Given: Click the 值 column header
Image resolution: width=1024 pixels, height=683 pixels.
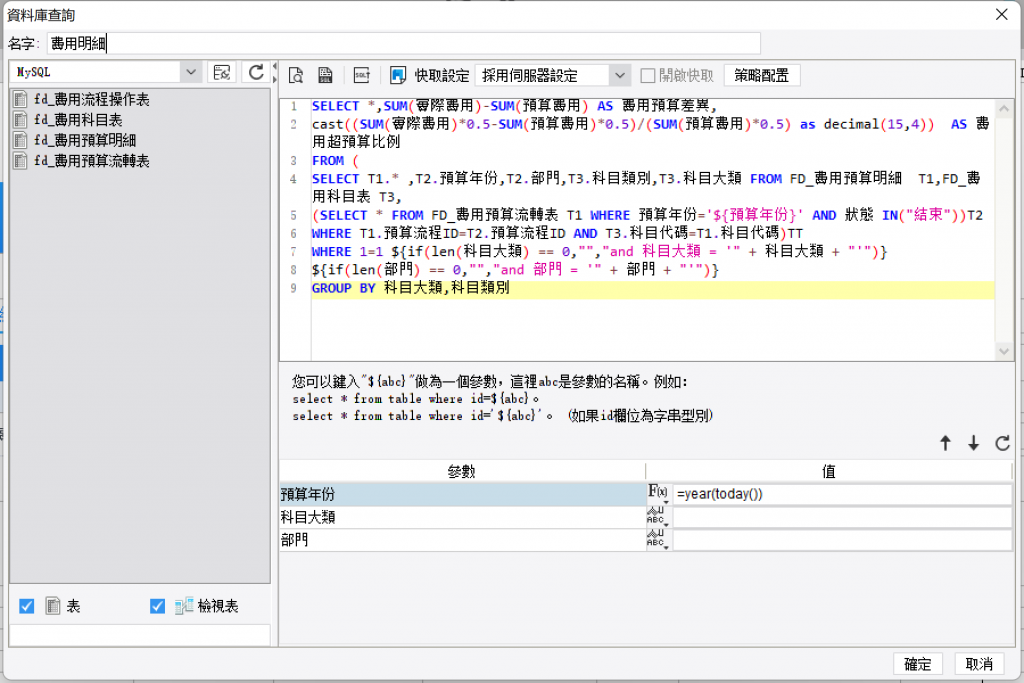Looking at the screenshot, I should (829, 471).
